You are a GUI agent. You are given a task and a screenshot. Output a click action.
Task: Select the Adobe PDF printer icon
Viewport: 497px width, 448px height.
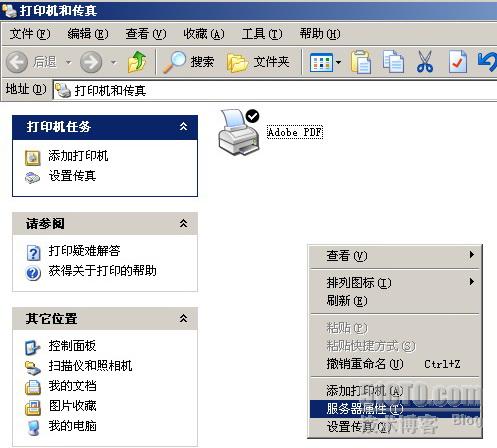tap(239, 132)
